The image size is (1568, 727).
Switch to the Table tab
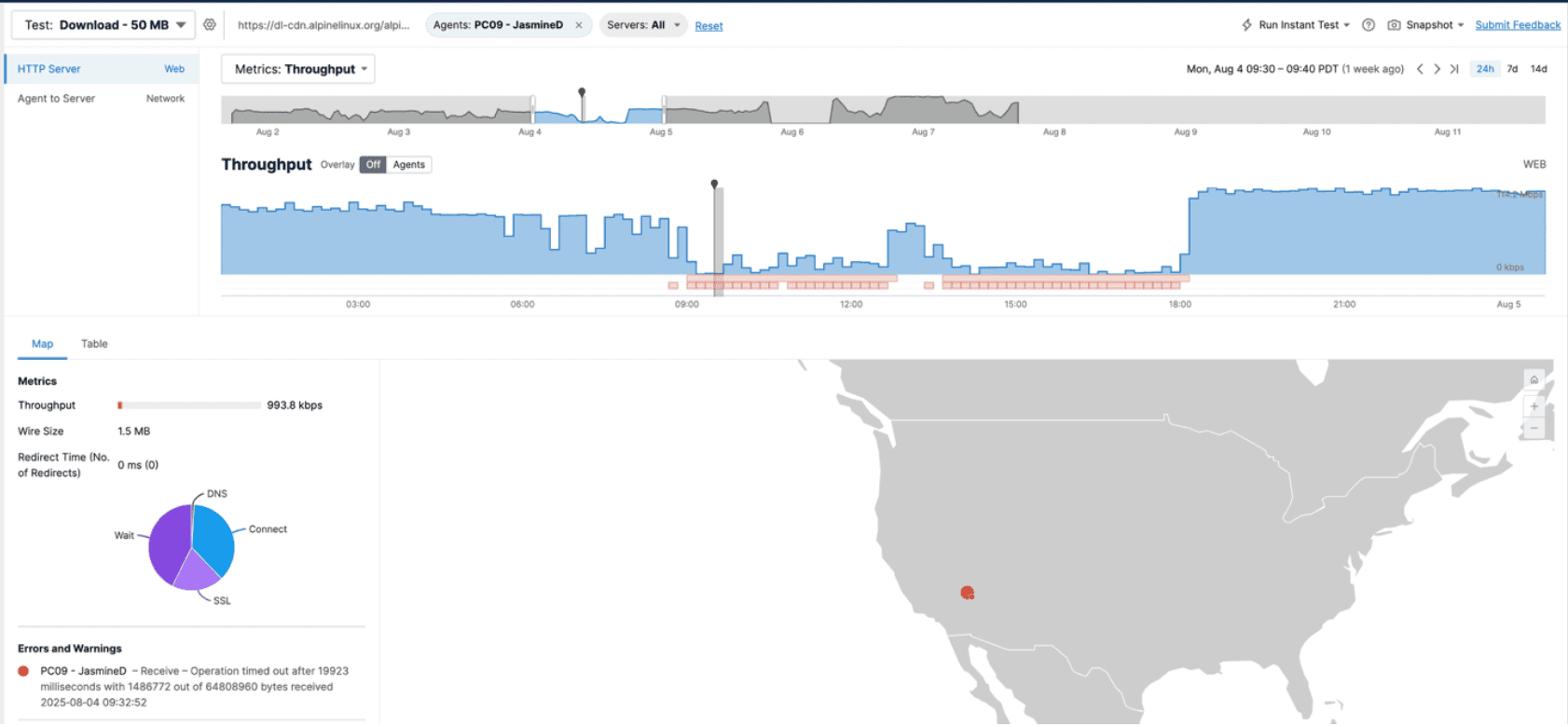(94, 344)
